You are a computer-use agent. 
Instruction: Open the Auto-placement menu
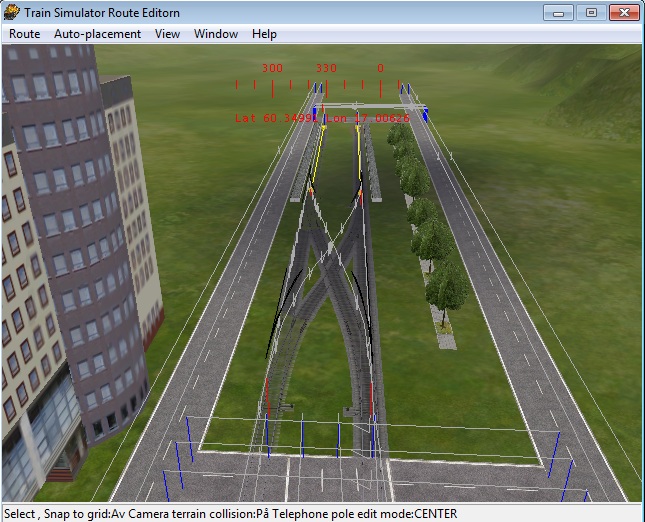pos(97,34)
